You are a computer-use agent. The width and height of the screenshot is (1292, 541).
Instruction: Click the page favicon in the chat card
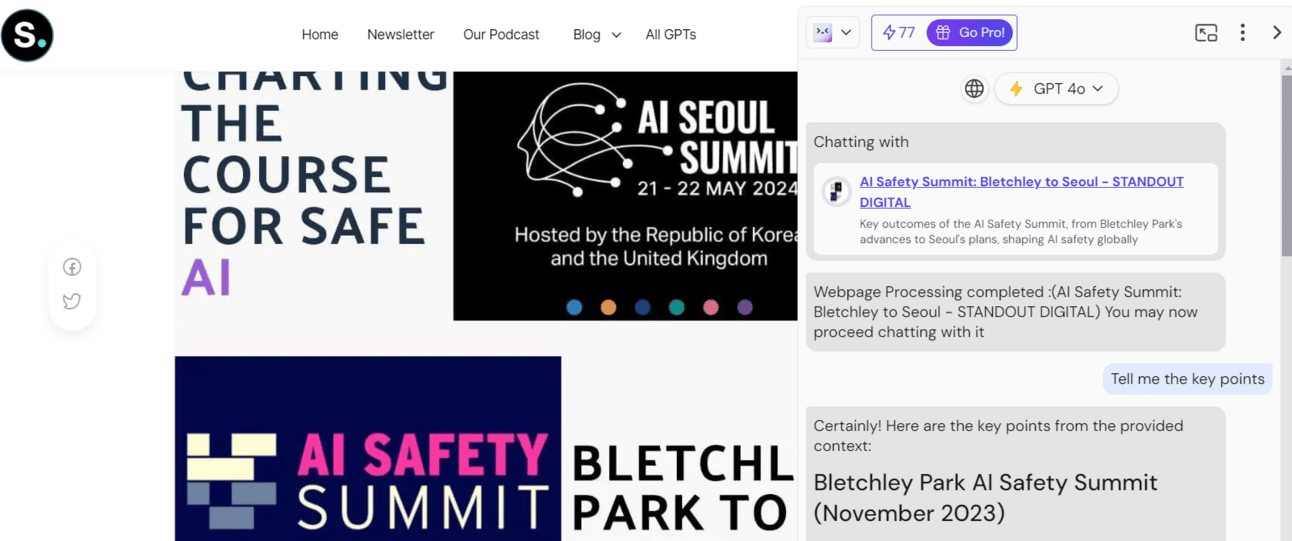tap(836, 191)
